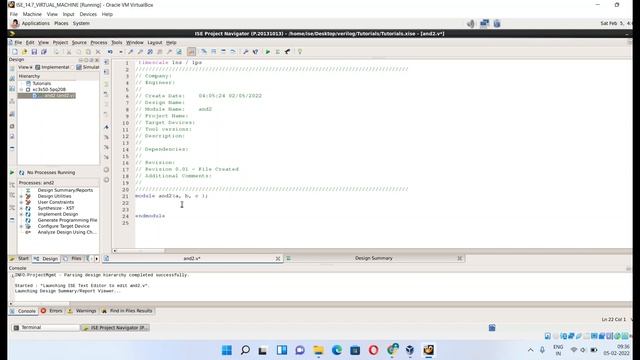Select Generate Programming File process
Screen dimensions: 640x360
tap(67, 220)
